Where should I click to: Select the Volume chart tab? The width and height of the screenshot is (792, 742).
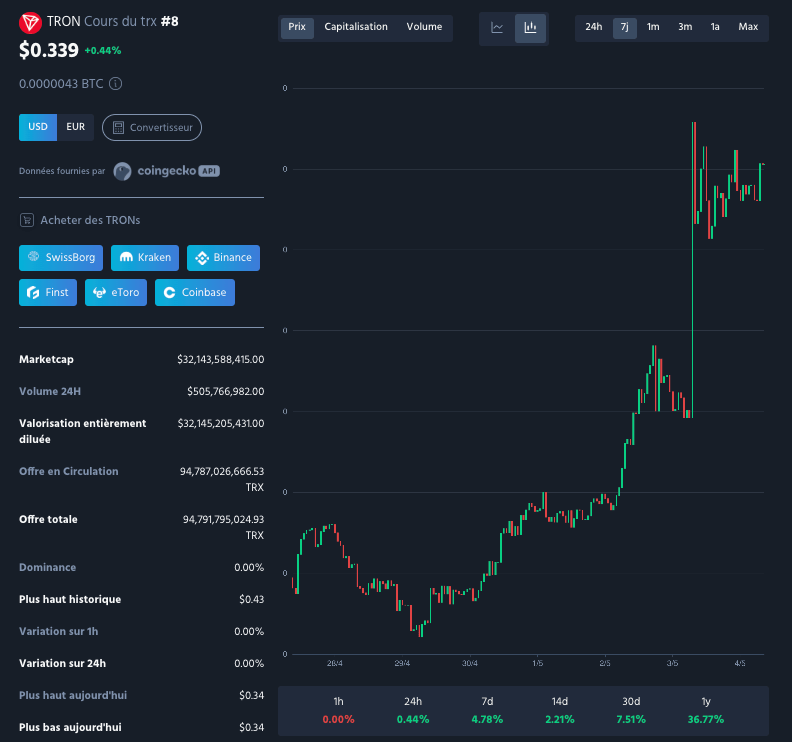click(x=424, y=27)
